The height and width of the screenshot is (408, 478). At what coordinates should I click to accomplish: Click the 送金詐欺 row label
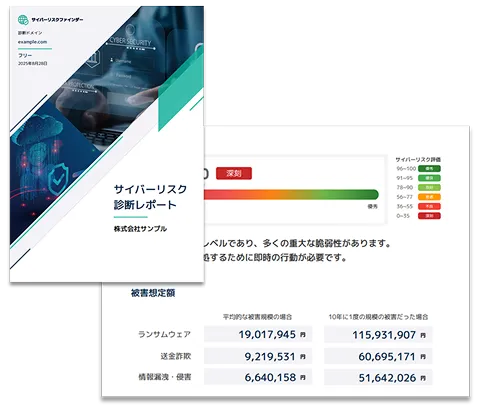tap(176, 356)
